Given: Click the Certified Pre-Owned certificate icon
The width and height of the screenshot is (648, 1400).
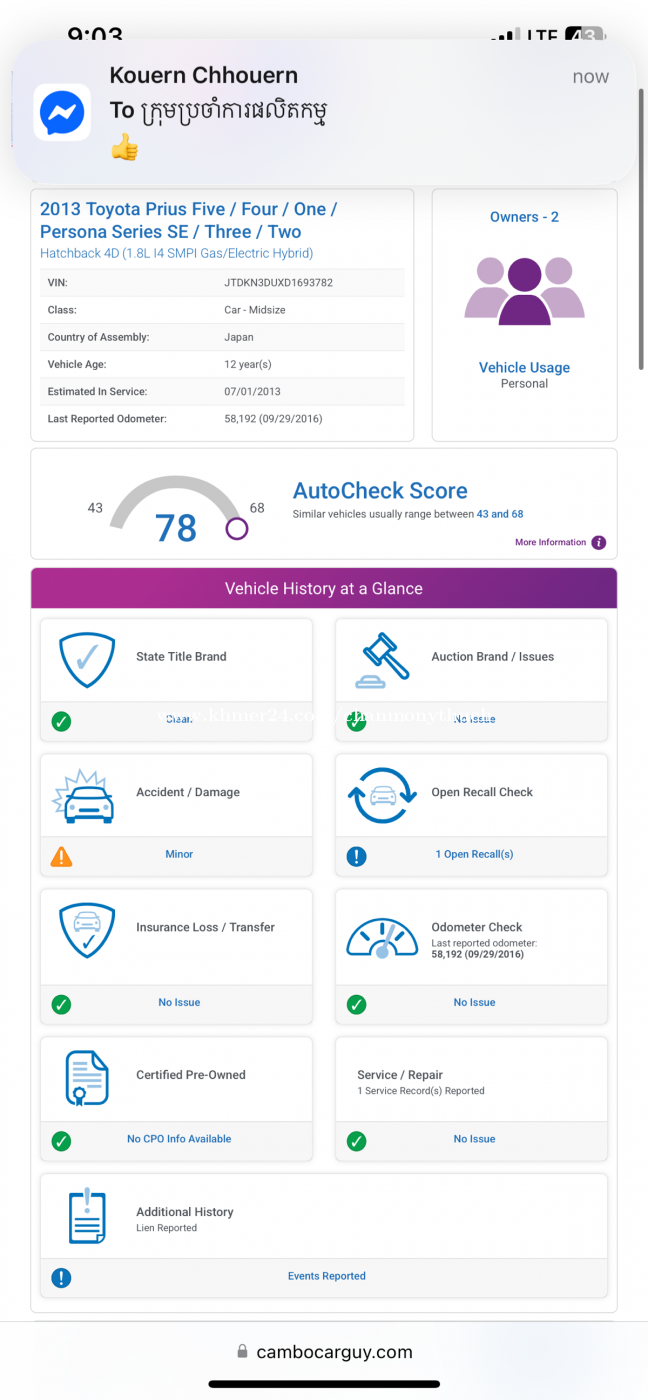Looking at the screenshot, I should (x=86, y=1078).
